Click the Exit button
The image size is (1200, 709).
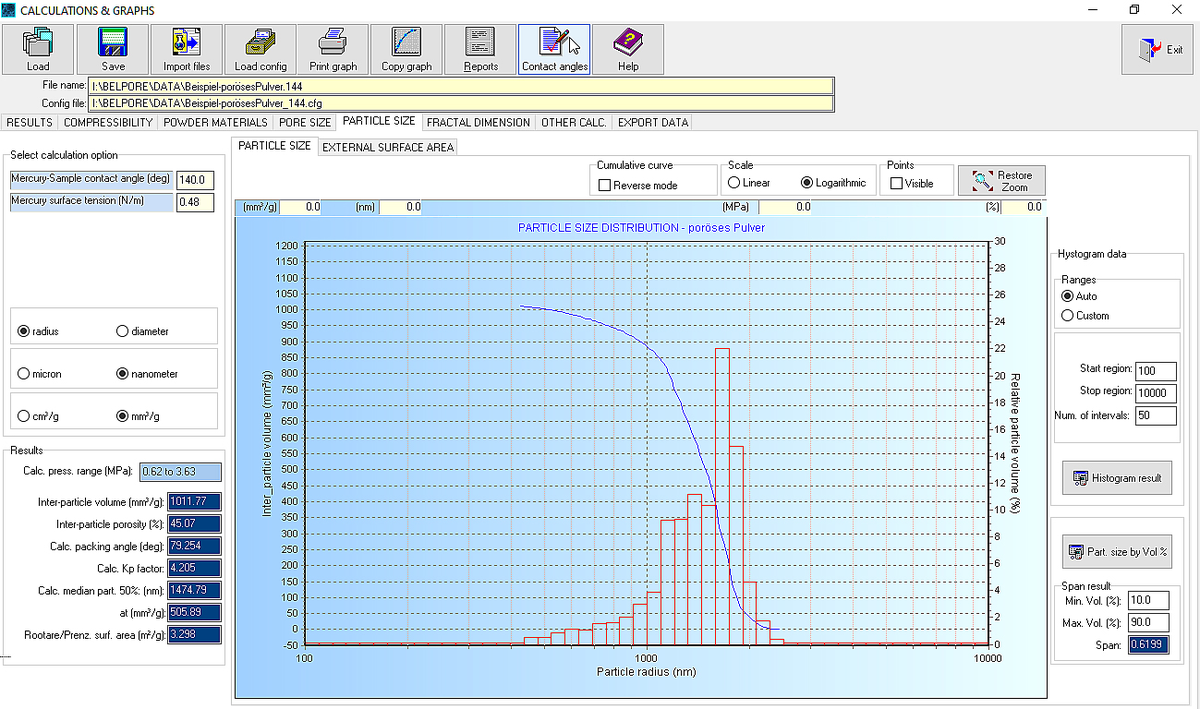(x=1159, y=49)
